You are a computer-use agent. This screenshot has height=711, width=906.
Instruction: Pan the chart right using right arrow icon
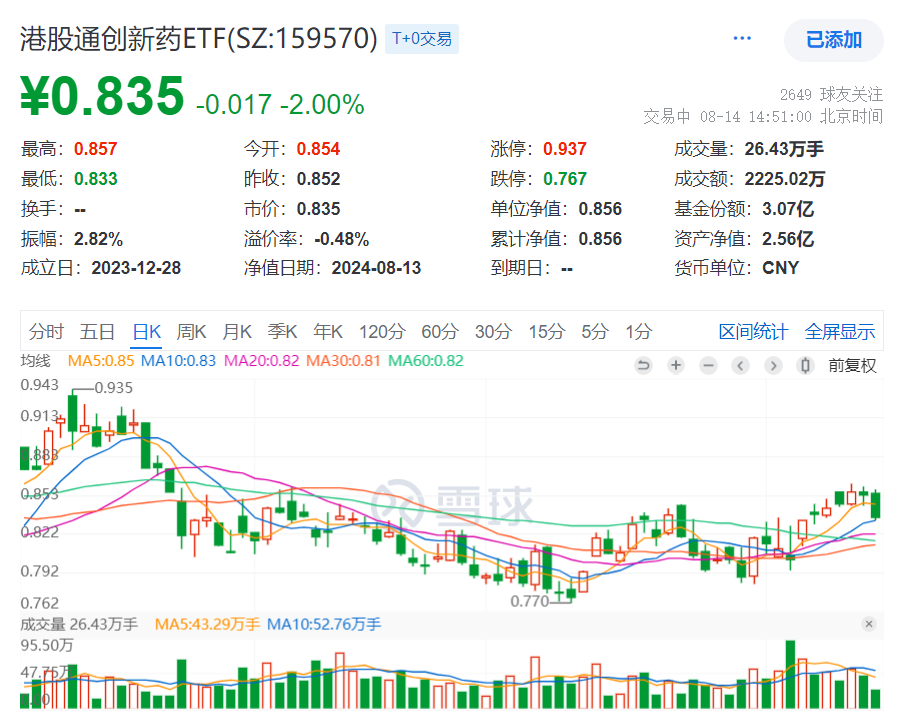pyautogui.click(x=772, y=366)
